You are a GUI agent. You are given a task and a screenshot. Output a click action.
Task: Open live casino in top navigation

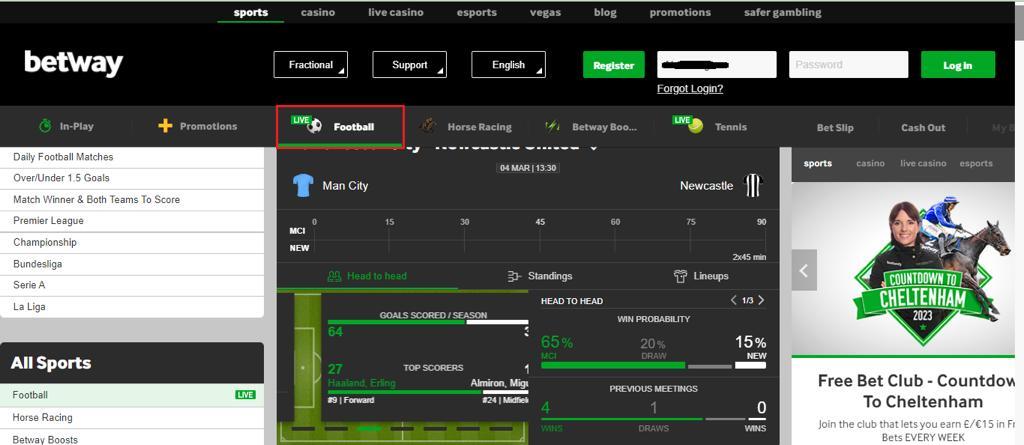(x=396, y=12)
